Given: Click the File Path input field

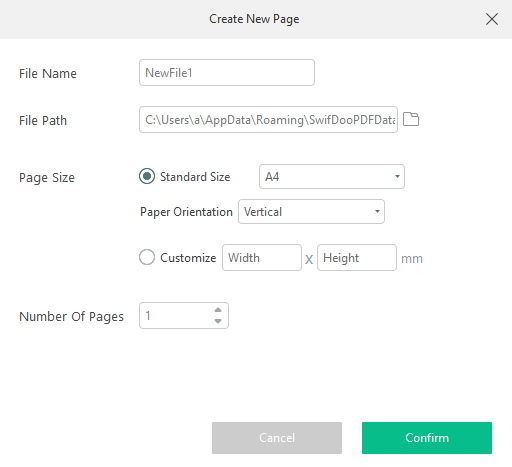Looking at the screenshot, I should 268,120.
